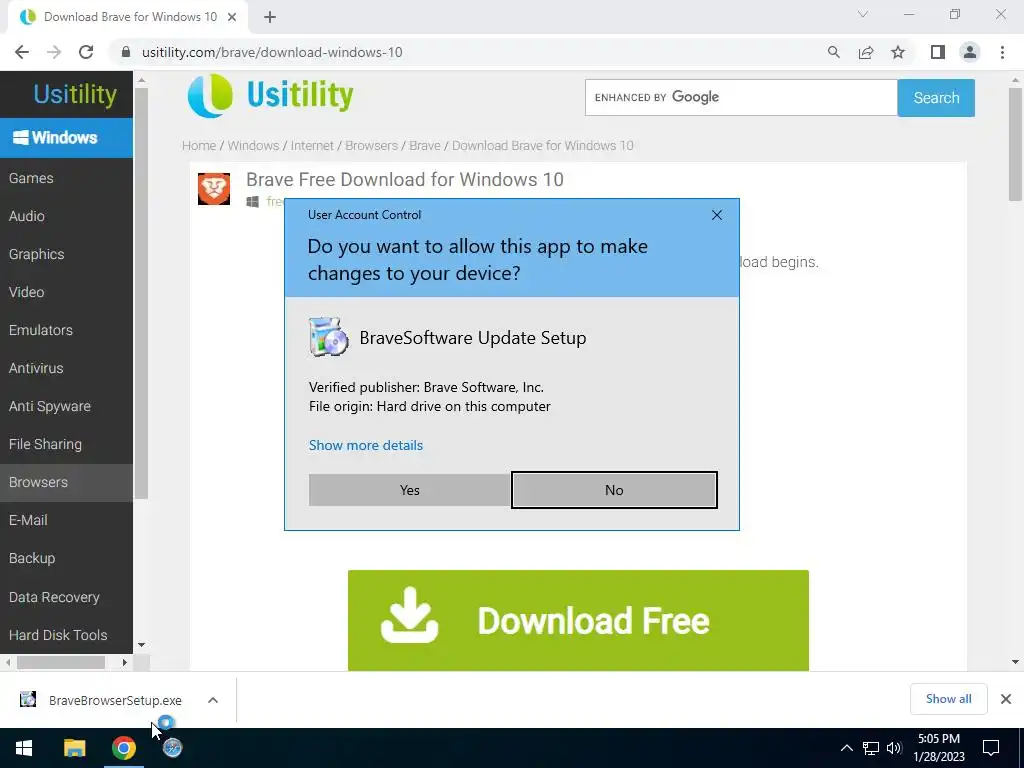
Task: Click Yes to allow the app
Action: point(409,490)
